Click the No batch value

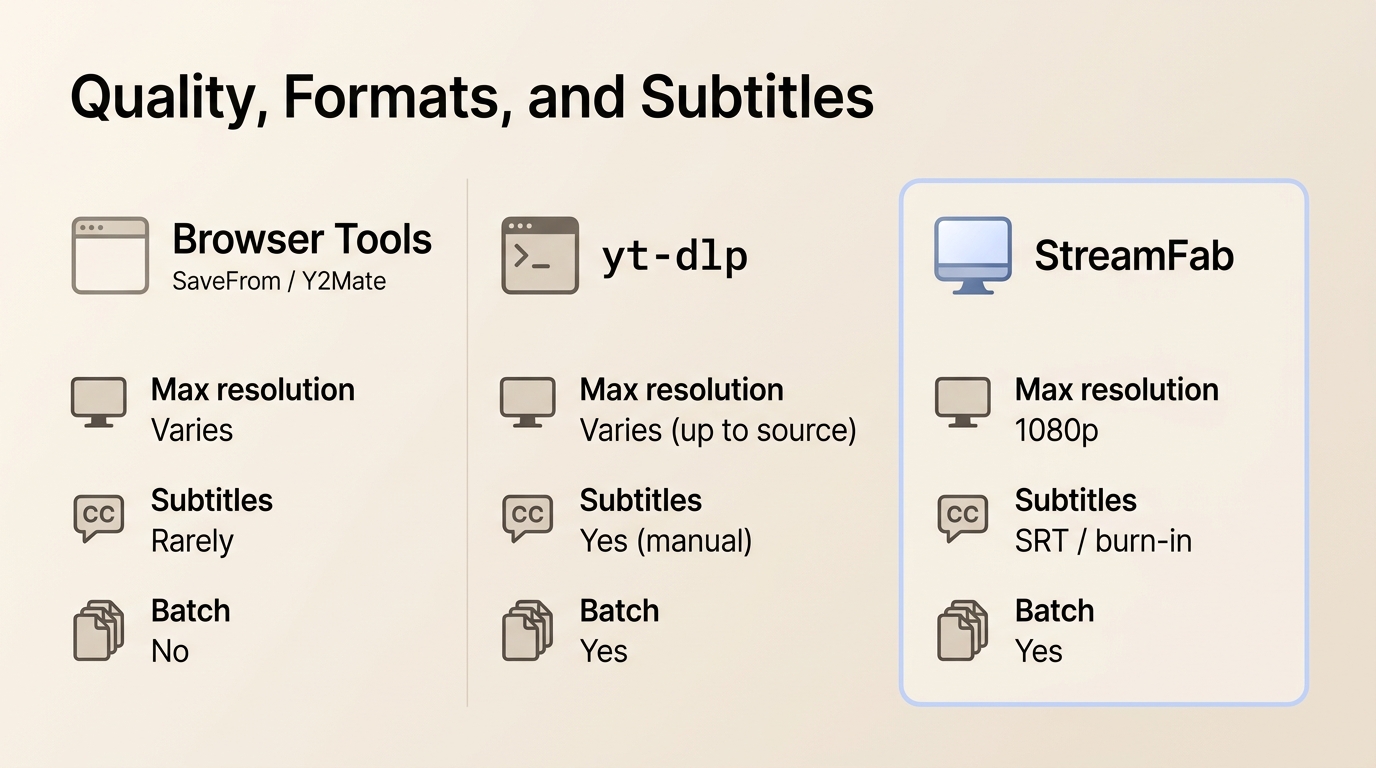pyautogui.click(x=170, y=652)
